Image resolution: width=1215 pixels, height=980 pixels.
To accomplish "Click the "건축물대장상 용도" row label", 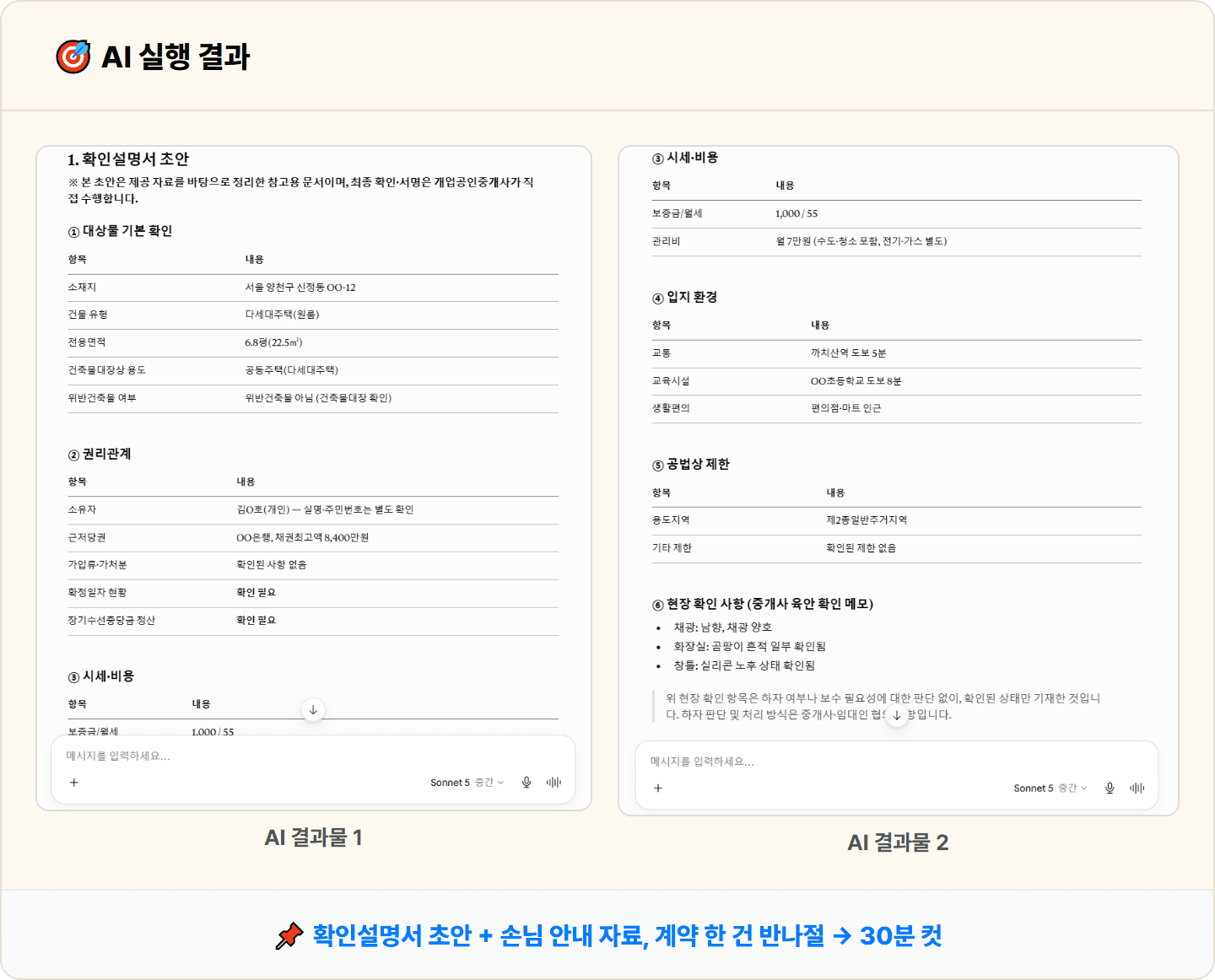I will click(107, 370).
